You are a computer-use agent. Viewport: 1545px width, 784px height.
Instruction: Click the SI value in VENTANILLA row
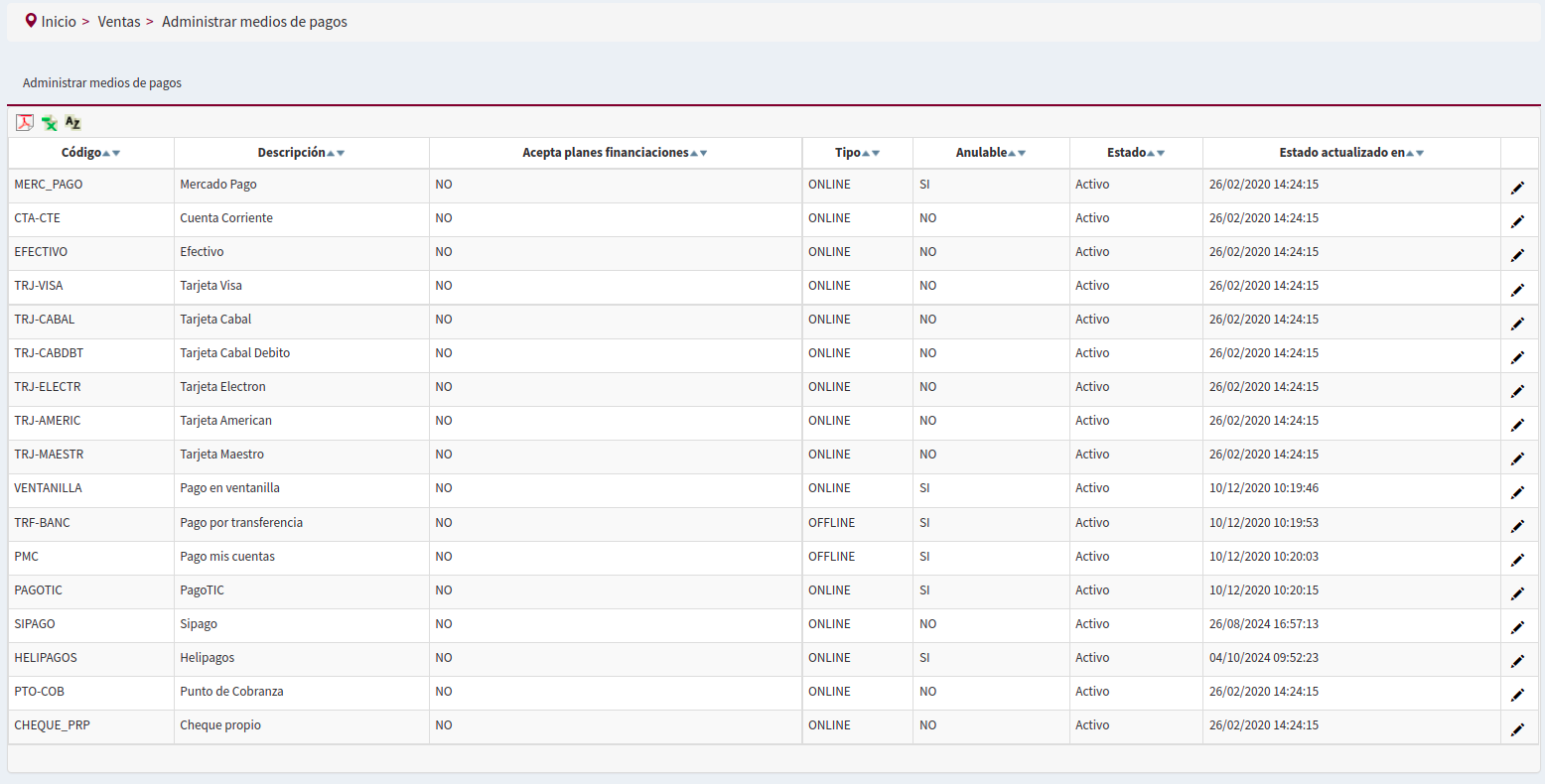tap(924, 488)
